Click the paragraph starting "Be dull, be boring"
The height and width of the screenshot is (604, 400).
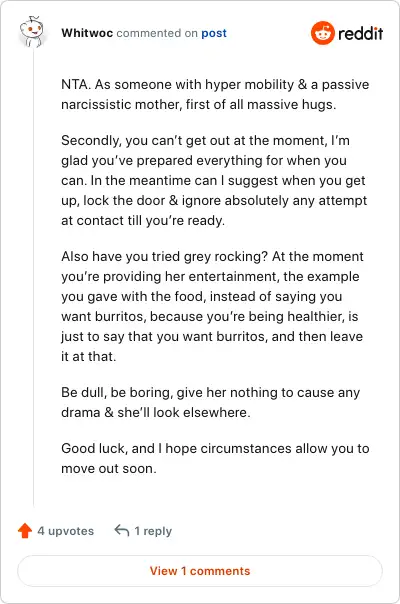(x=210, y=402)
